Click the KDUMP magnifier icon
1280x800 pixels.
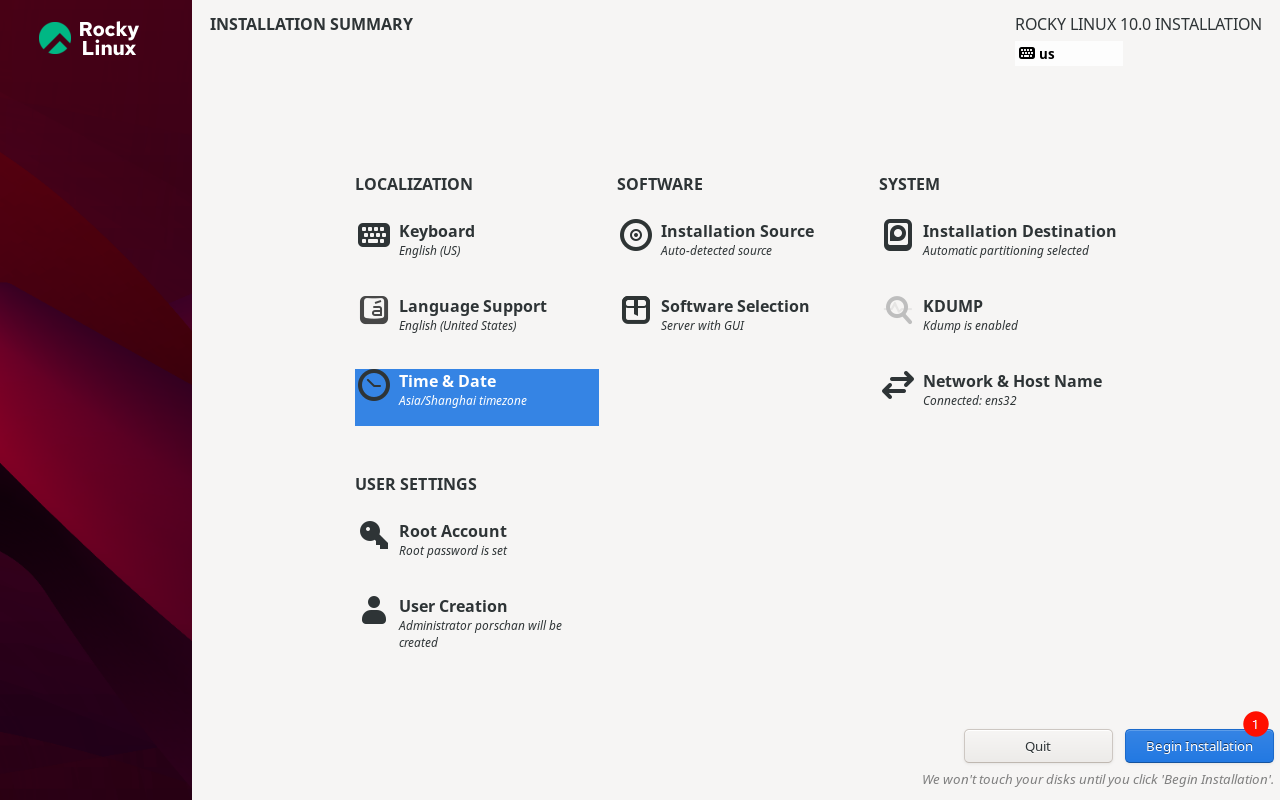click(898, 310)
